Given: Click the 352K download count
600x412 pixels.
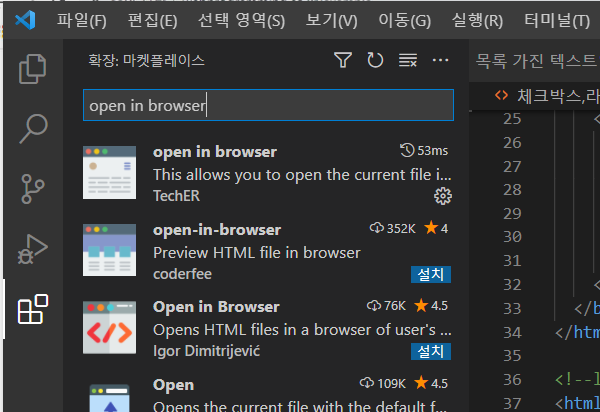Looking at the screenshot, I should pos(393,229).
